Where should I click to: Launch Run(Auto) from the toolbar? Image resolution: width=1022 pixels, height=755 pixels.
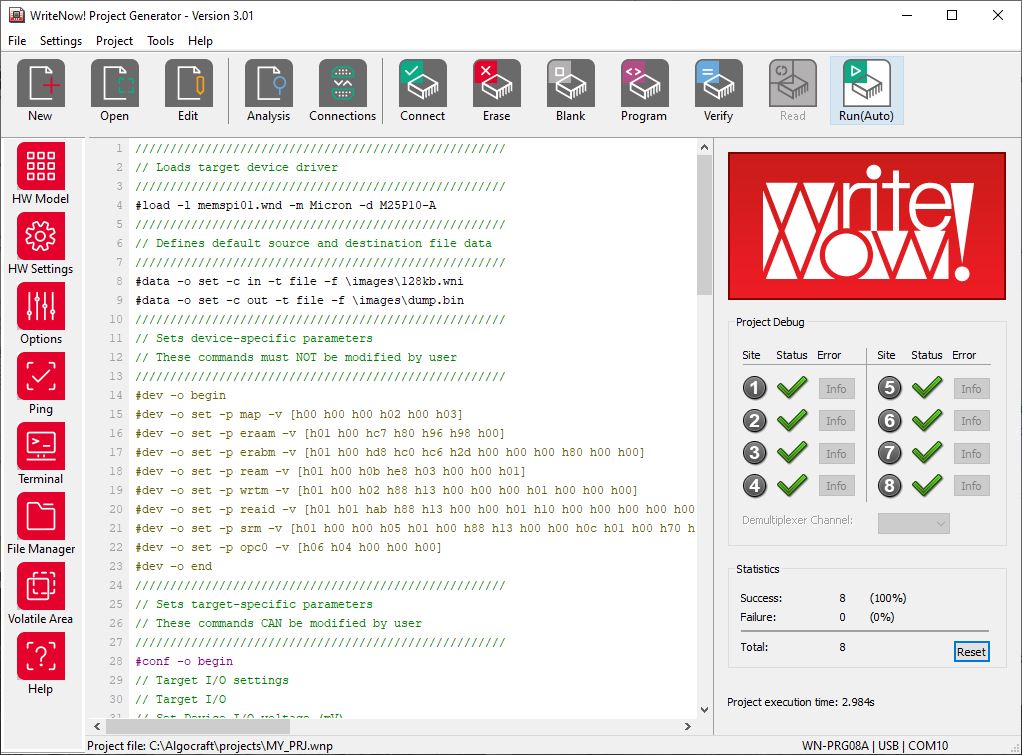point(866,90)
